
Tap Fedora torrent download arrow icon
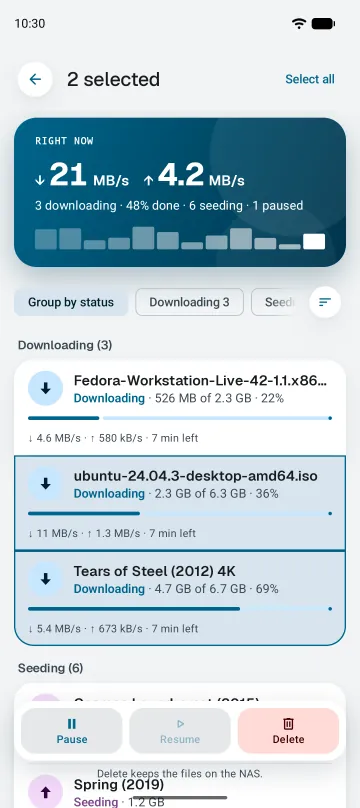(45, 388)
